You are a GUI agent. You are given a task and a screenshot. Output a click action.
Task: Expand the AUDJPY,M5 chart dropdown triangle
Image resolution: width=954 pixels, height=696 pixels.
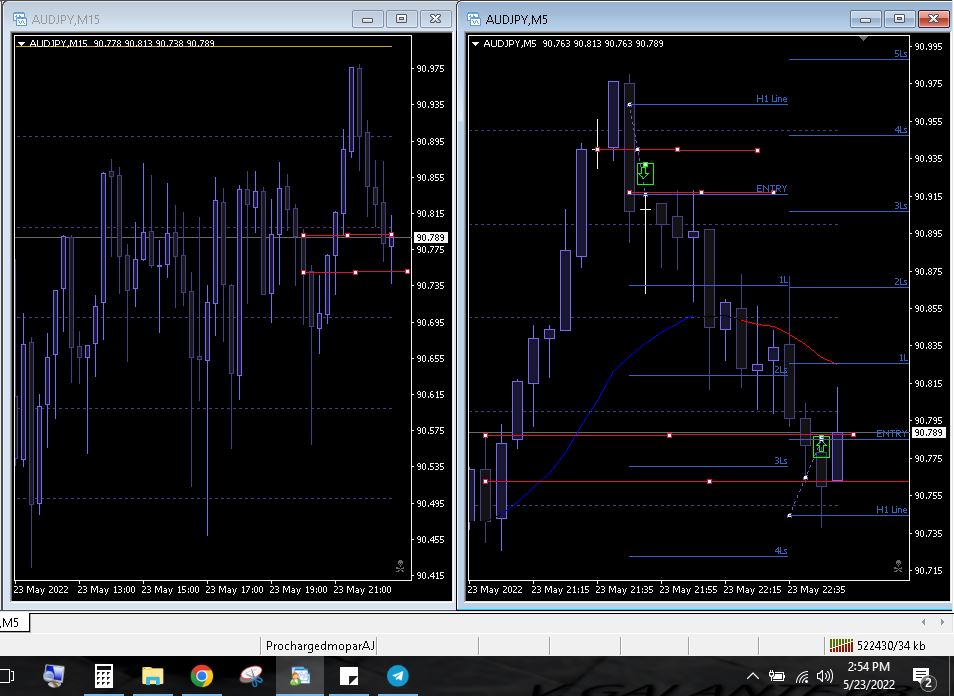475,44
